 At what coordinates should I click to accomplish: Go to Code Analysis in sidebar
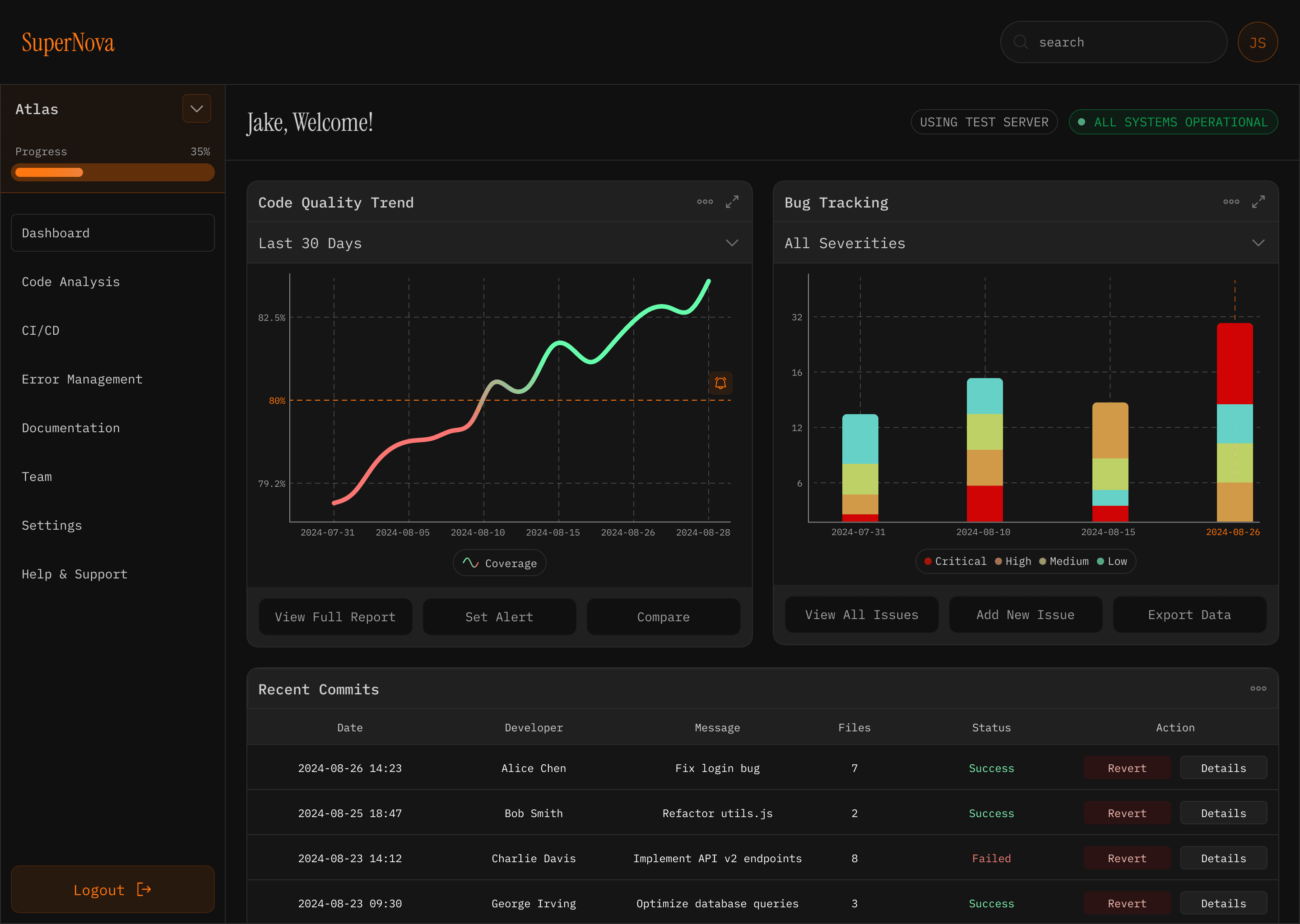tap(70, 282)
